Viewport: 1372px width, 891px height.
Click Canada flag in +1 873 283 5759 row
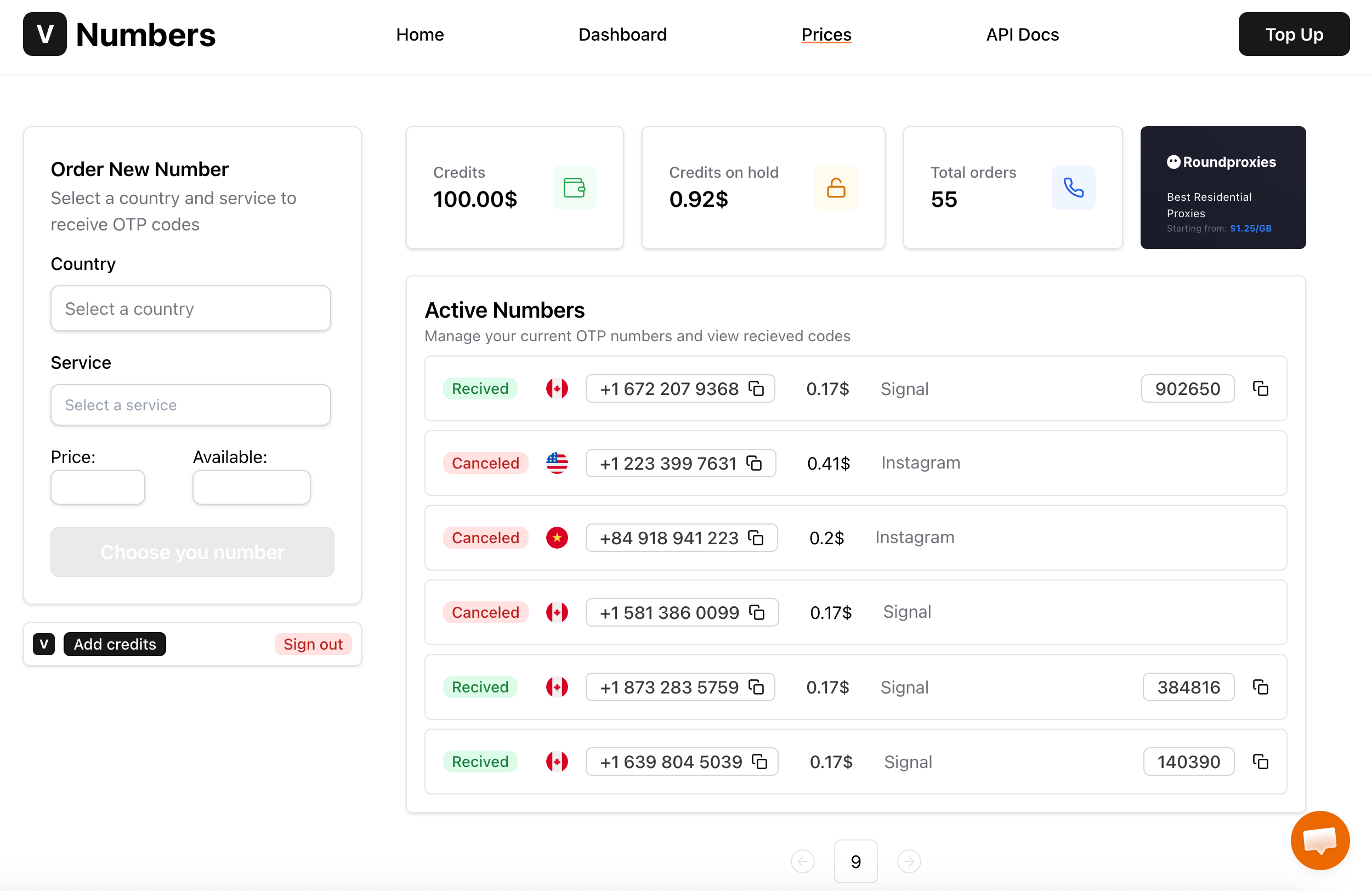(557, 686)
